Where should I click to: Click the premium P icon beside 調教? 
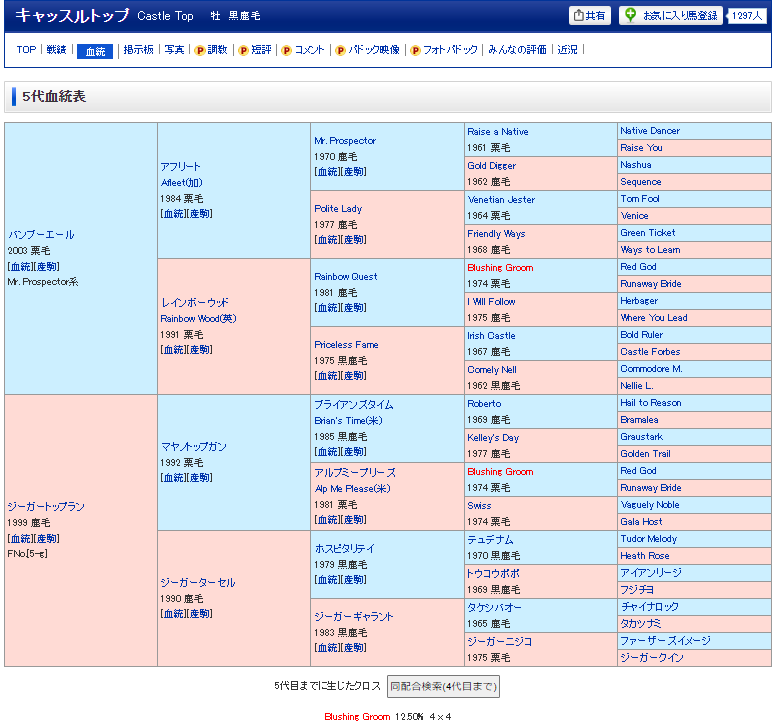pyautogui.click(x=199, y=50)
